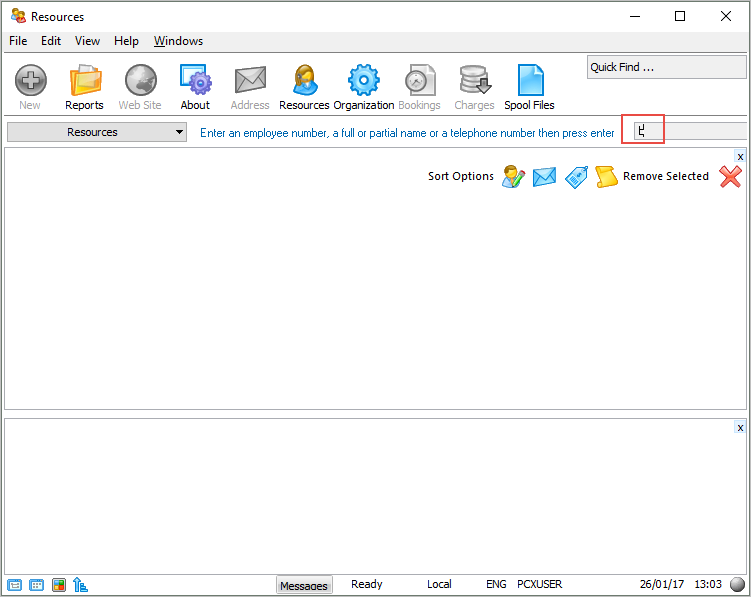Open the File menu
The width and height of the screenshot is (751, 597).
click(x=18, y=41)
